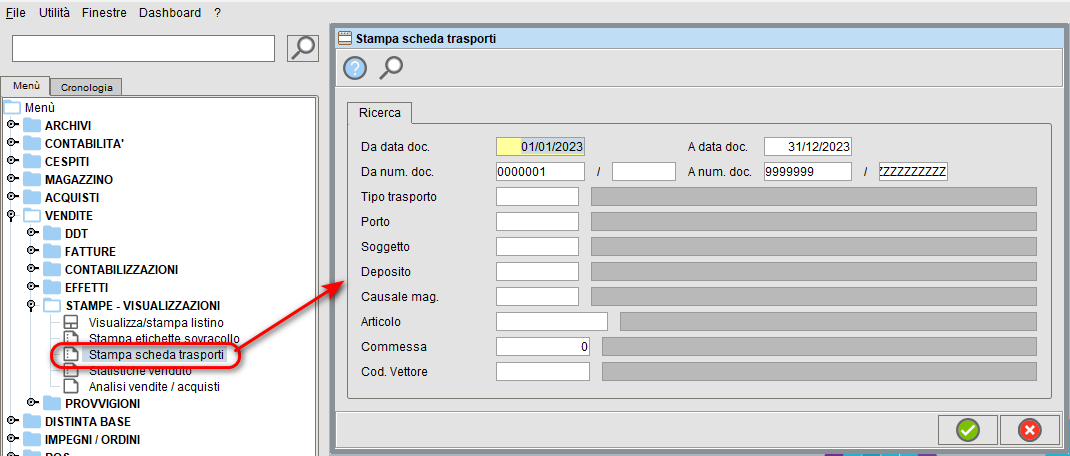Click the Cod. Vettore field
The height and width of the screenshot is (456, 1070).
(x=543, y=371)
